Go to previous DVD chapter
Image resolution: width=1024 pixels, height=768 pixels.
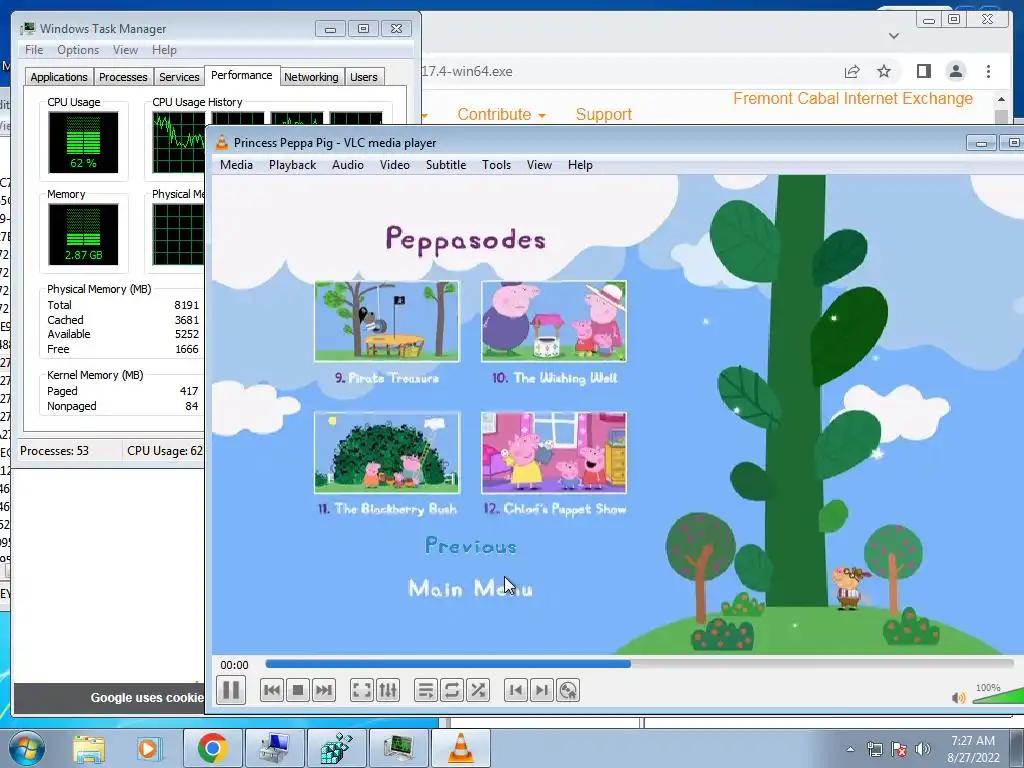point(516,690)
